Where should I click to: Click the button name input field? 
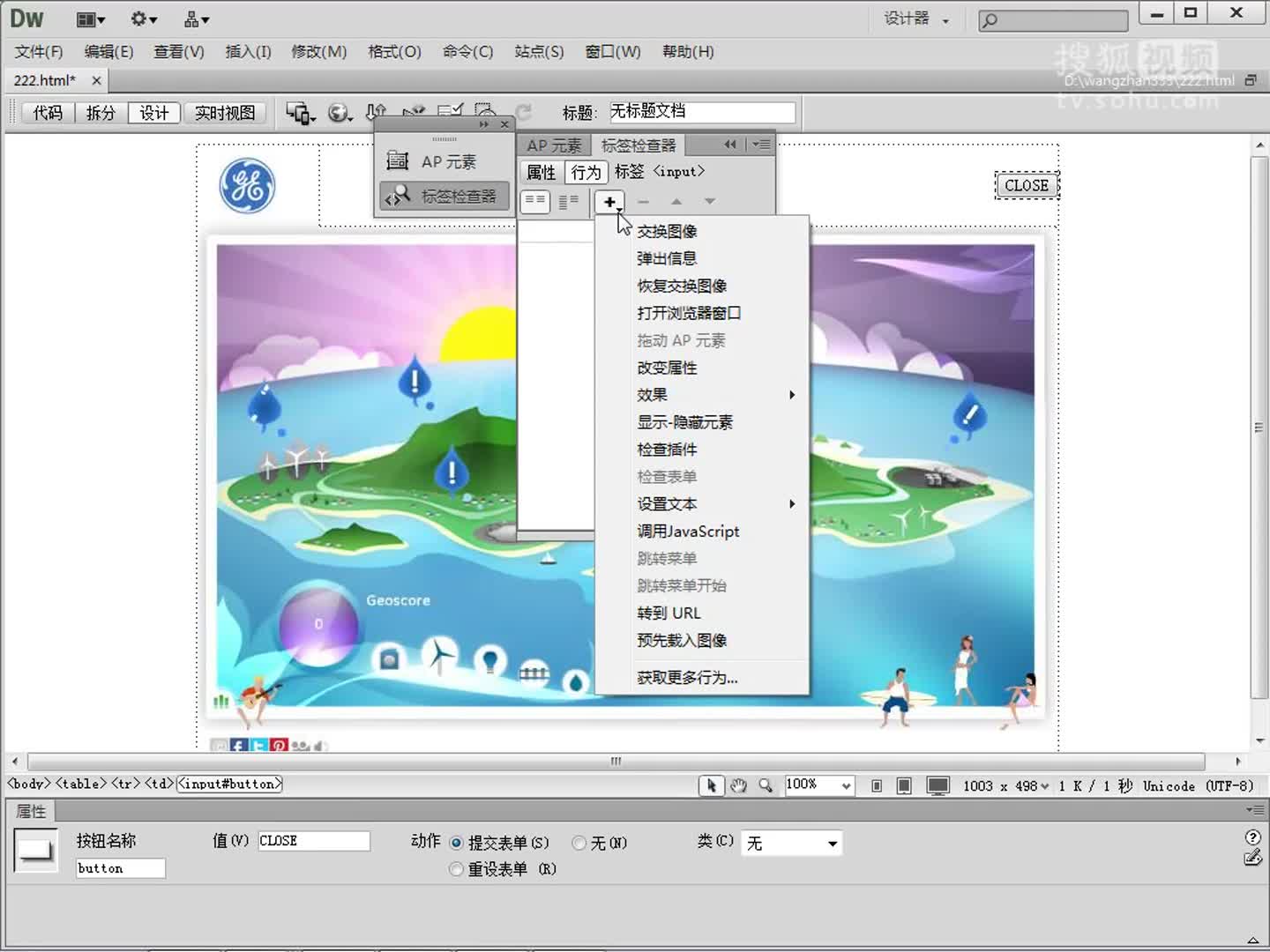[x=121, y=868]
